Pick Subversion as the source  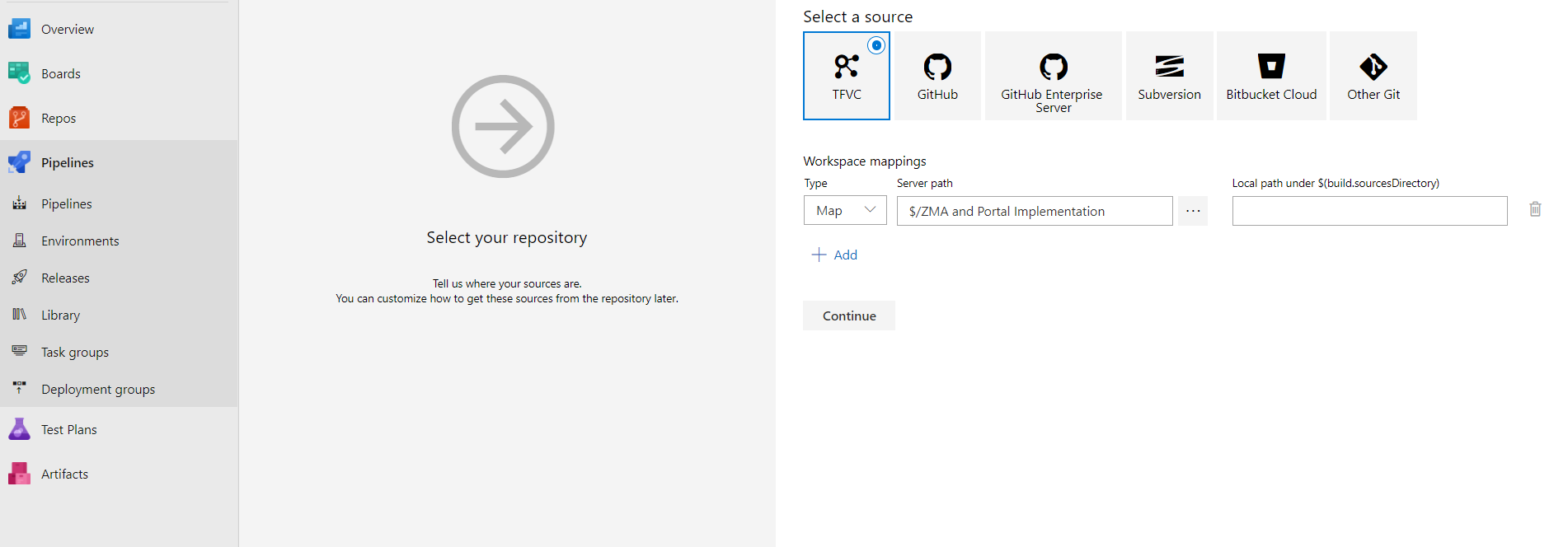click(1169, 76)
